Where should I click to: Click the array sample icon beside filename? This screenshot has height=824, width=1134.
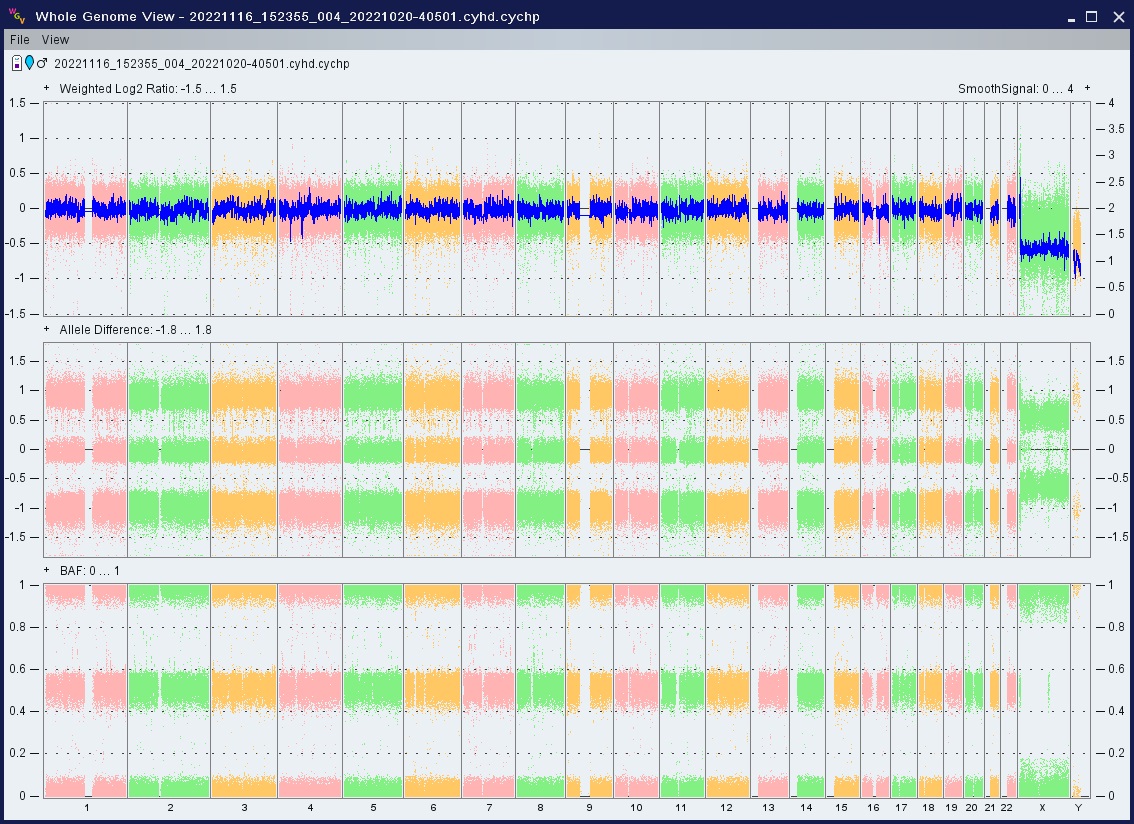point(17,64)
